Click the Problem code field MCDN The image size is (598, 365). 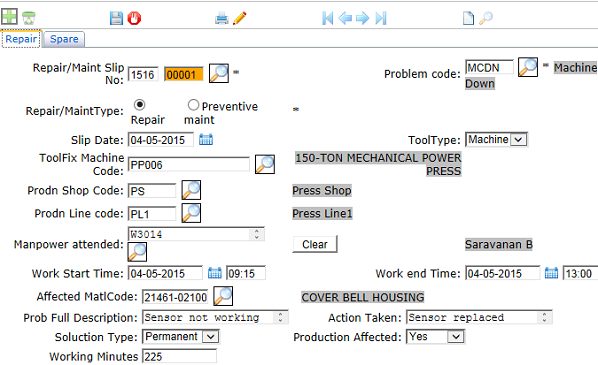click(489, 68)
